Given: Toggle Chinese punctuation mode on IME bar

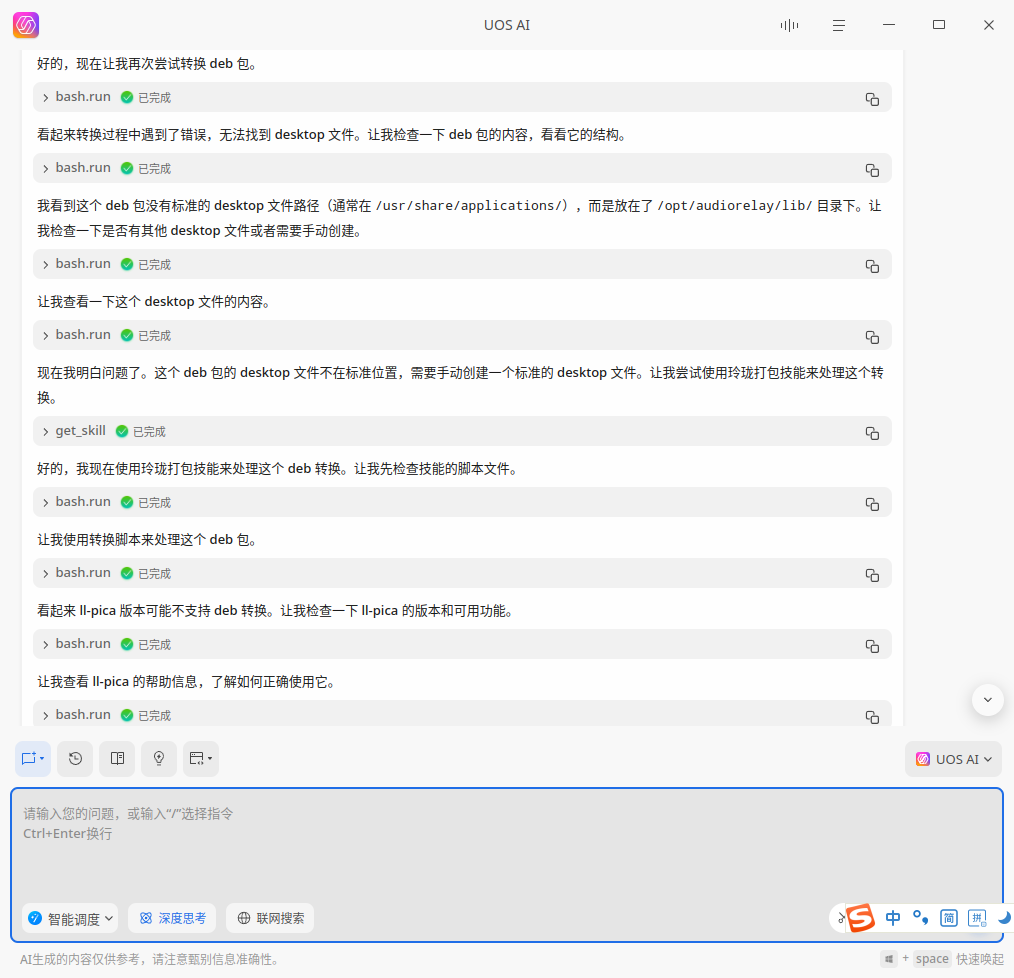Looking at the screenshot, I should point(921,918).
